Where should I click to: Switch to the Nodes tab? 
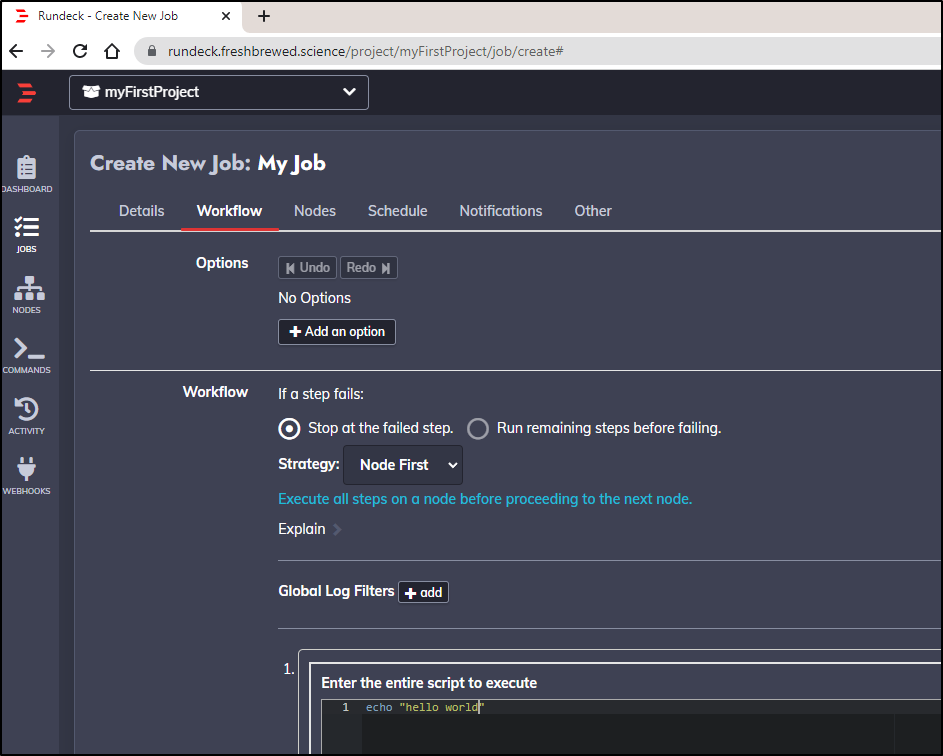[x=315, y=211]
